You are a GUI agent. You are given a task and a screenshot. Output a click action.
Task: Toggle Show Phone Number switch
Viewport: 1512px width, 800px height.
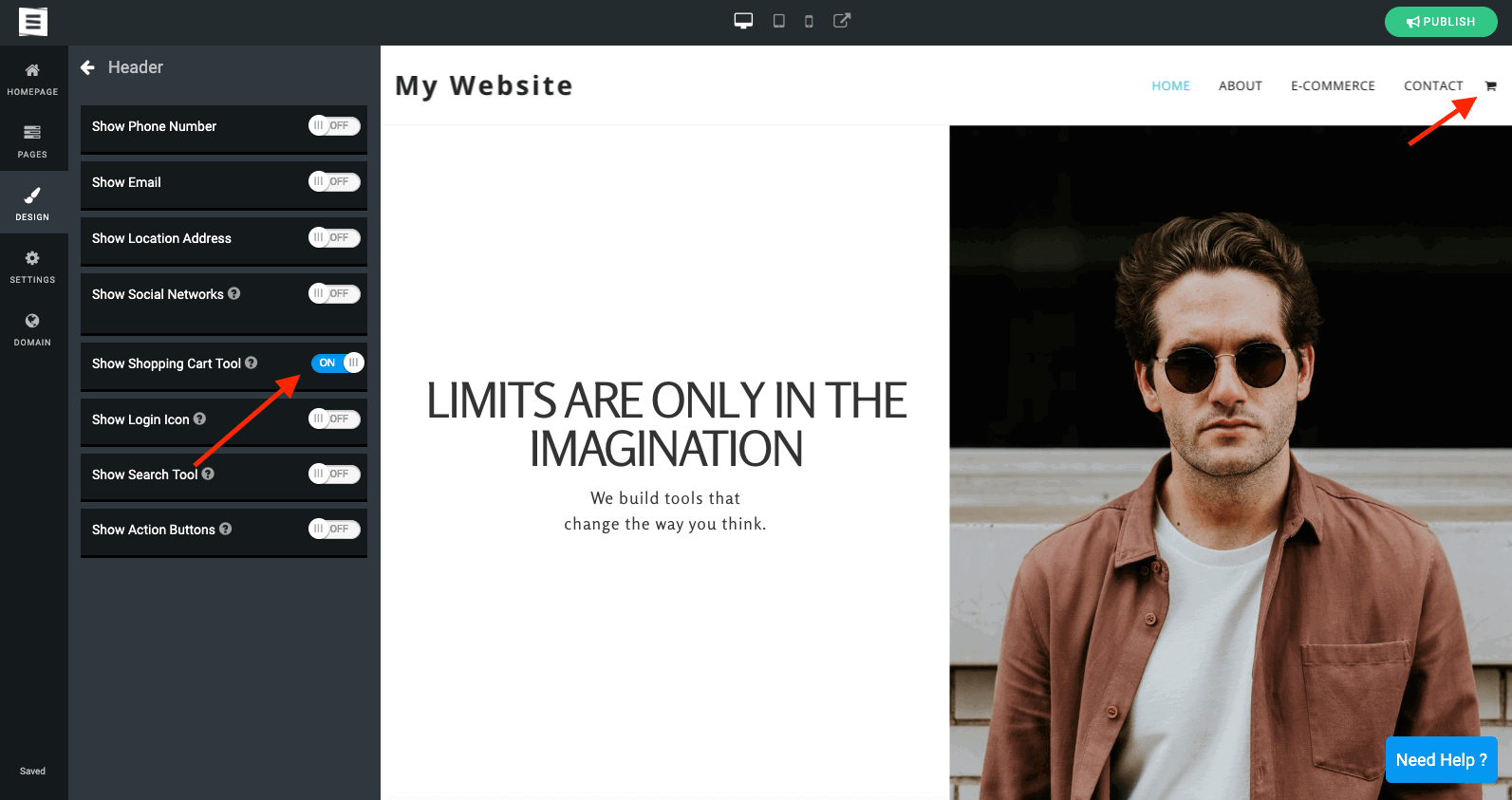pyautogui.click(x=334, y=125)
